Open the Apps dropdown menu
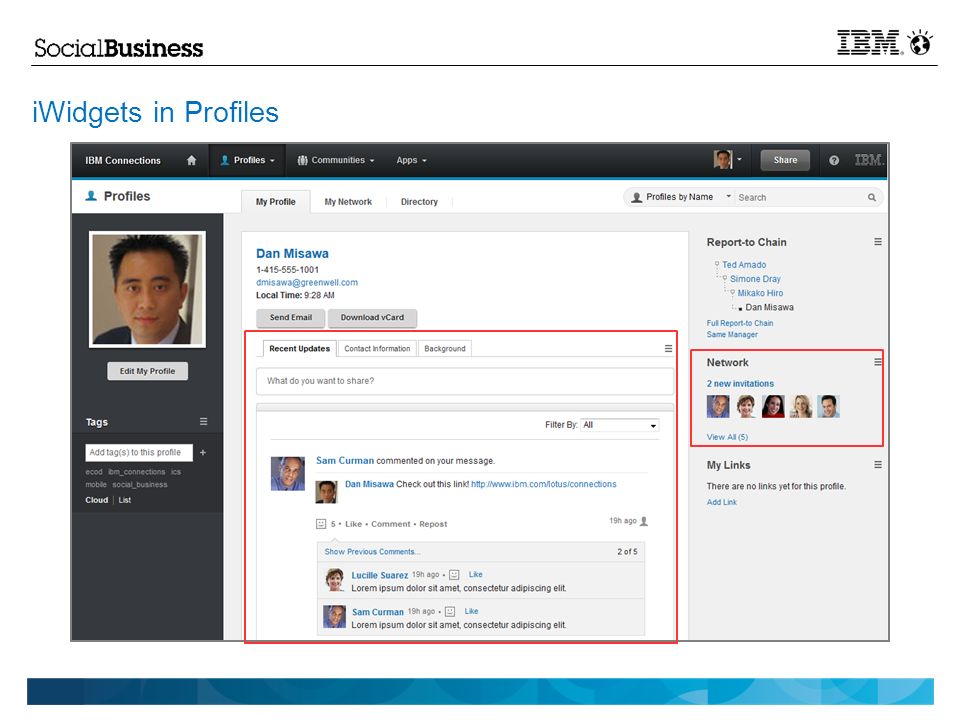The height and width of the screenshot is (720, 960). coord(411,160)
